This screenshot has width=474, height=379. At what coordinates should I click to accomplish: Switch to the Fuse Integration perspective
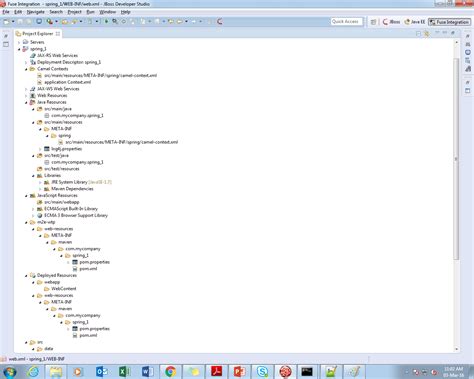pos(449,22)
